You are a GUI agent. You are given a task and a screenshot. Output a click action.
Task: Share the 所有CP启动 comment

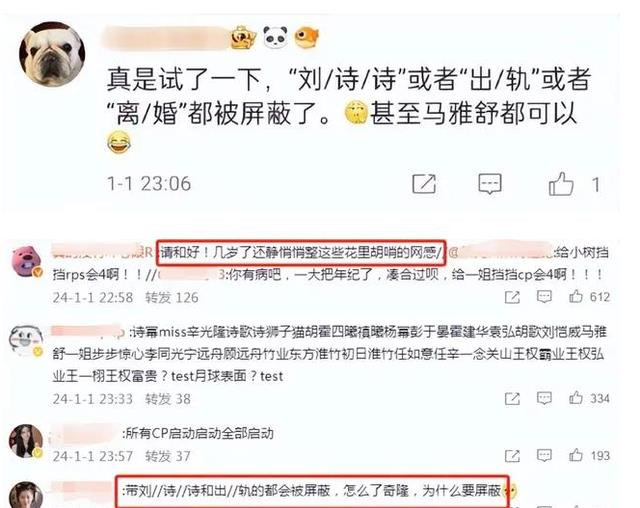(x=512, y=456)
